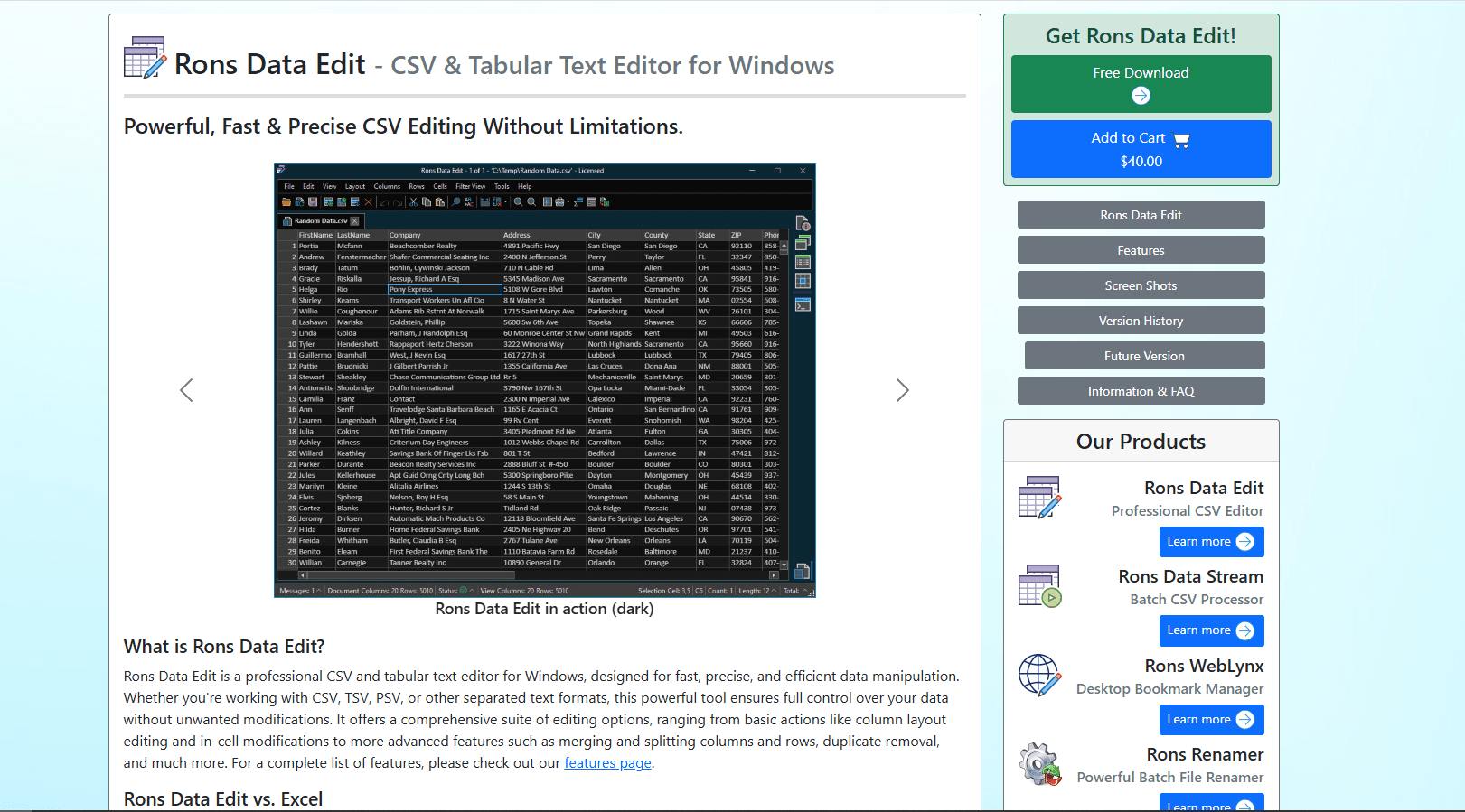1465x812 pixels.
Task: Click the dark-theme app screenshot image
Action: click(x=545, y=380)
